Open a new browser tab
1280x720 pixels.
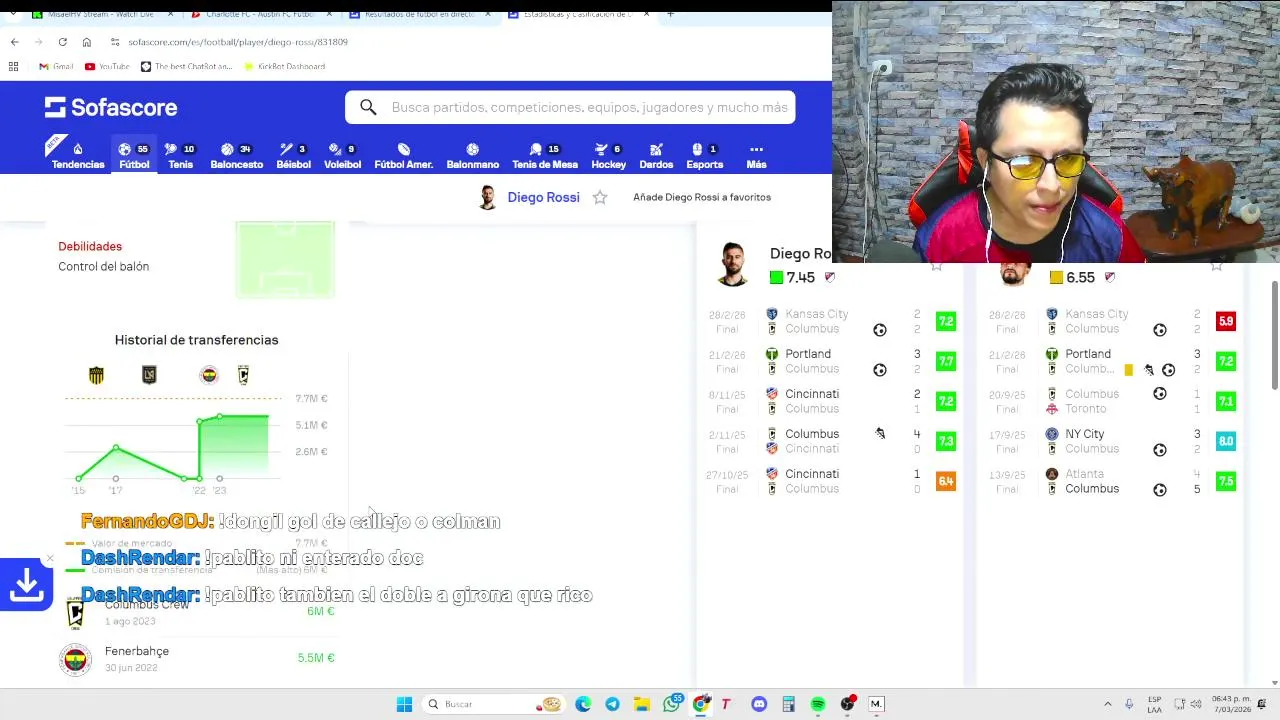[x=670, y=14]
